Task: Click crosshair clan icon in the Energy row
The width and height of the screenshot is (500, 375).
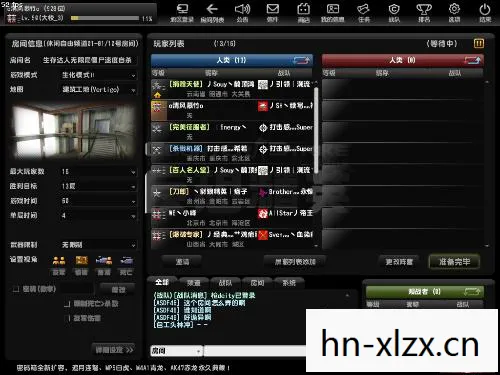Action: (x=263, y=128)
